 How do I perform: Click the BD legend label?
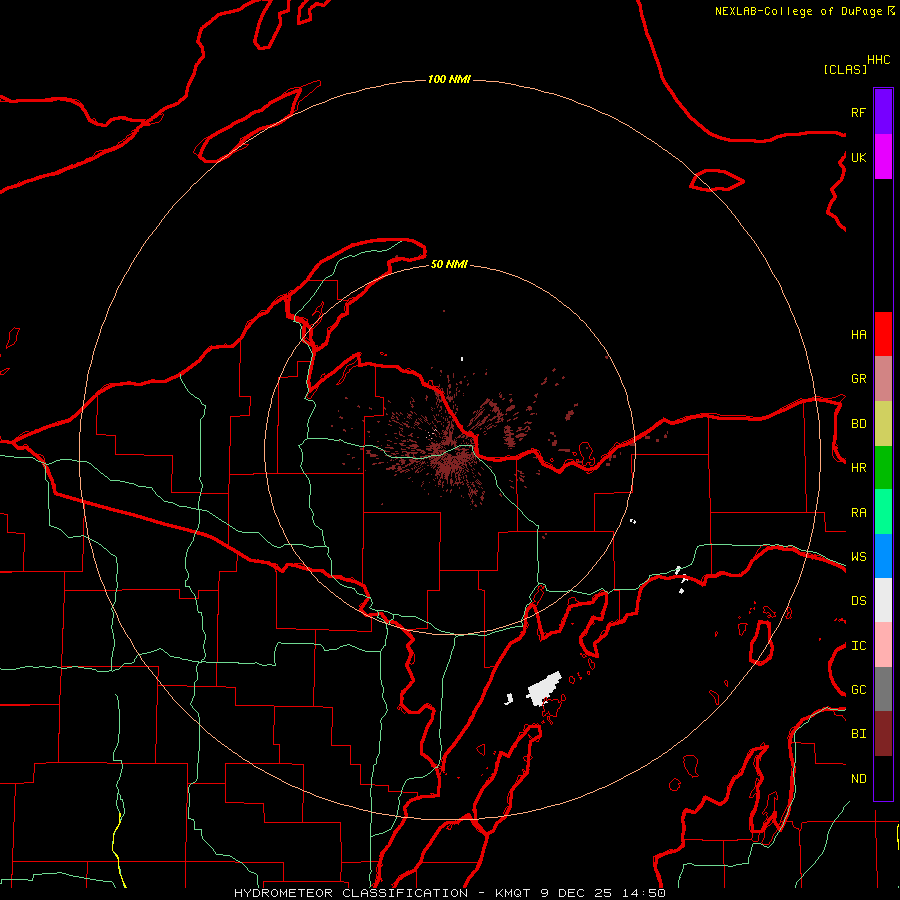pyautogui.click(x=858, y=424)
